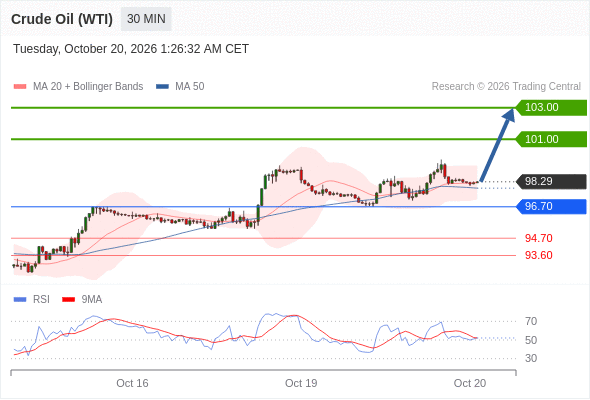The height and width of the screenshot is (400, 590).
Task: Click the 96.70 blue pivot tag
Action: [551, 207]
